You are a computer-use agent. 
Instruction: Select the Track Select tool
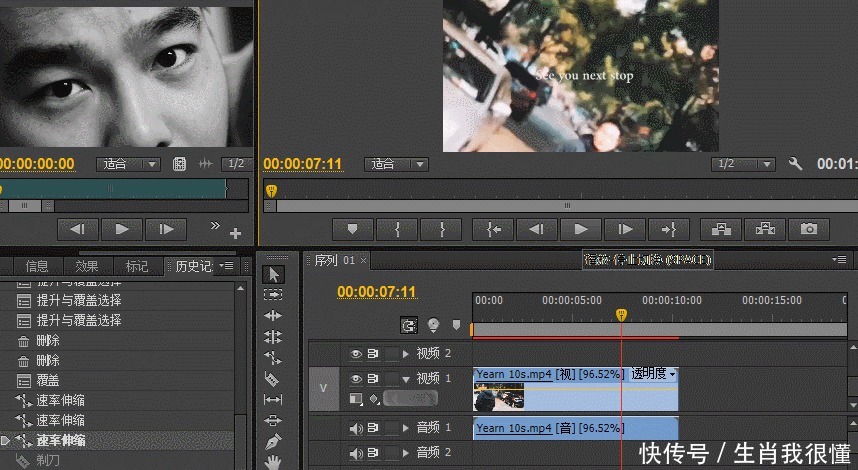click(274, 295)
